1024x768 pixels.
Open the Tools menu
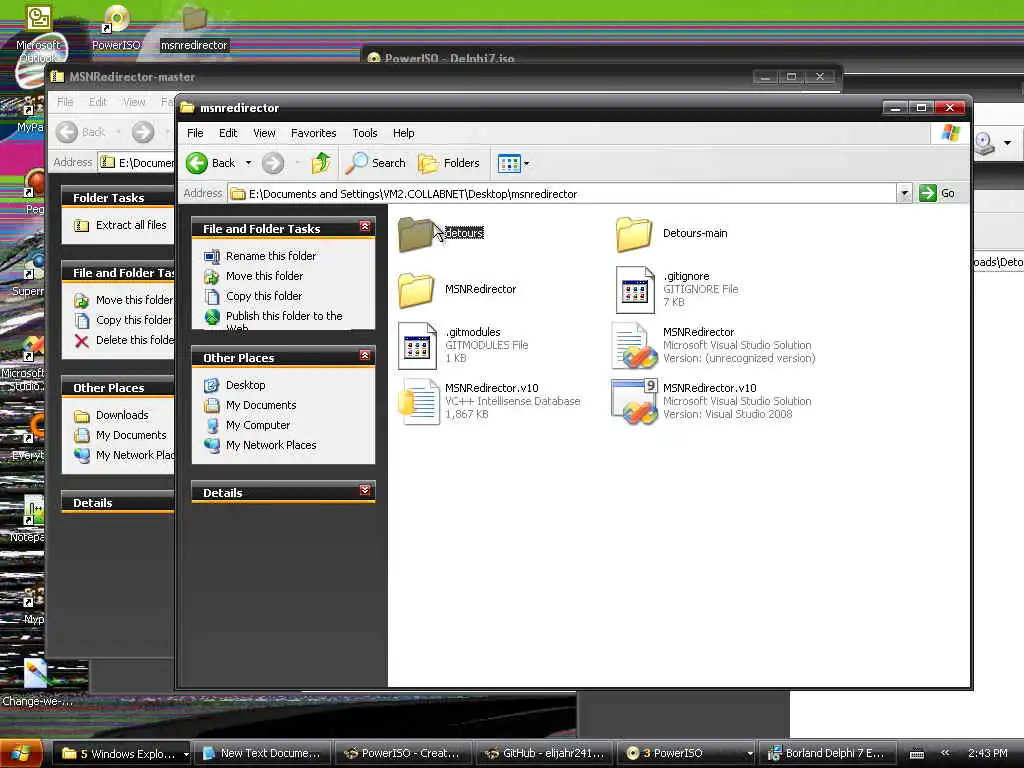click(364, 133)
